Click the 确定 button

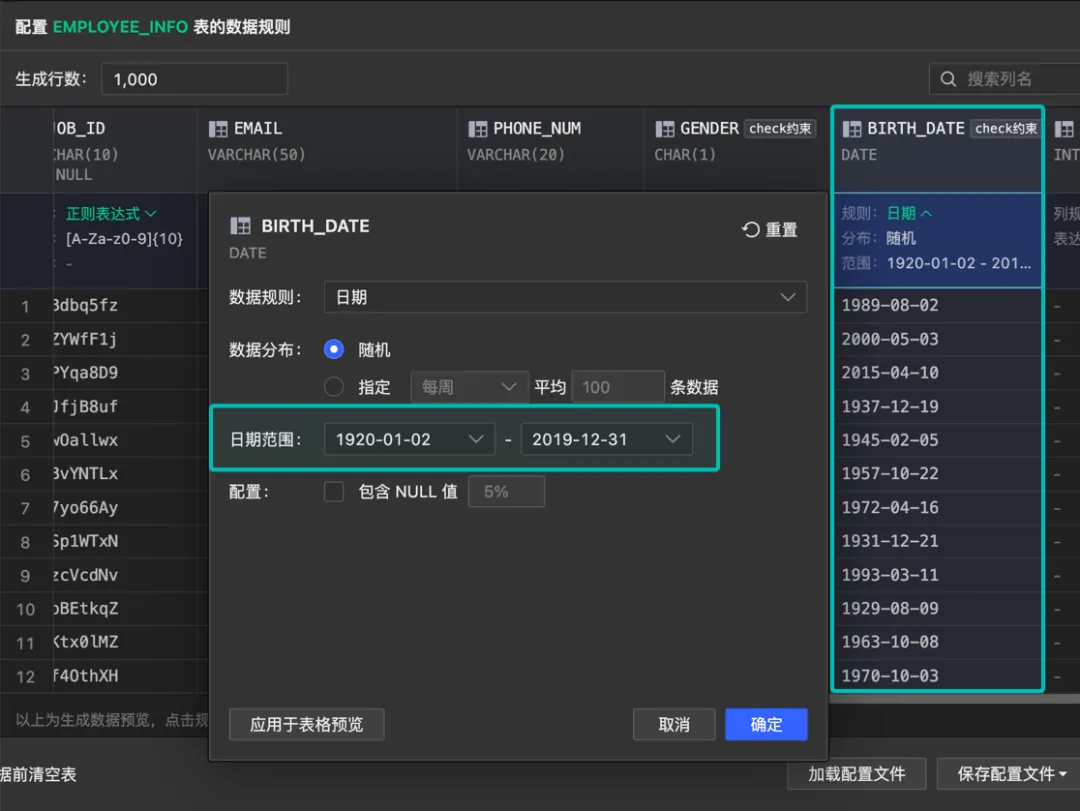[x=766, y=724]
